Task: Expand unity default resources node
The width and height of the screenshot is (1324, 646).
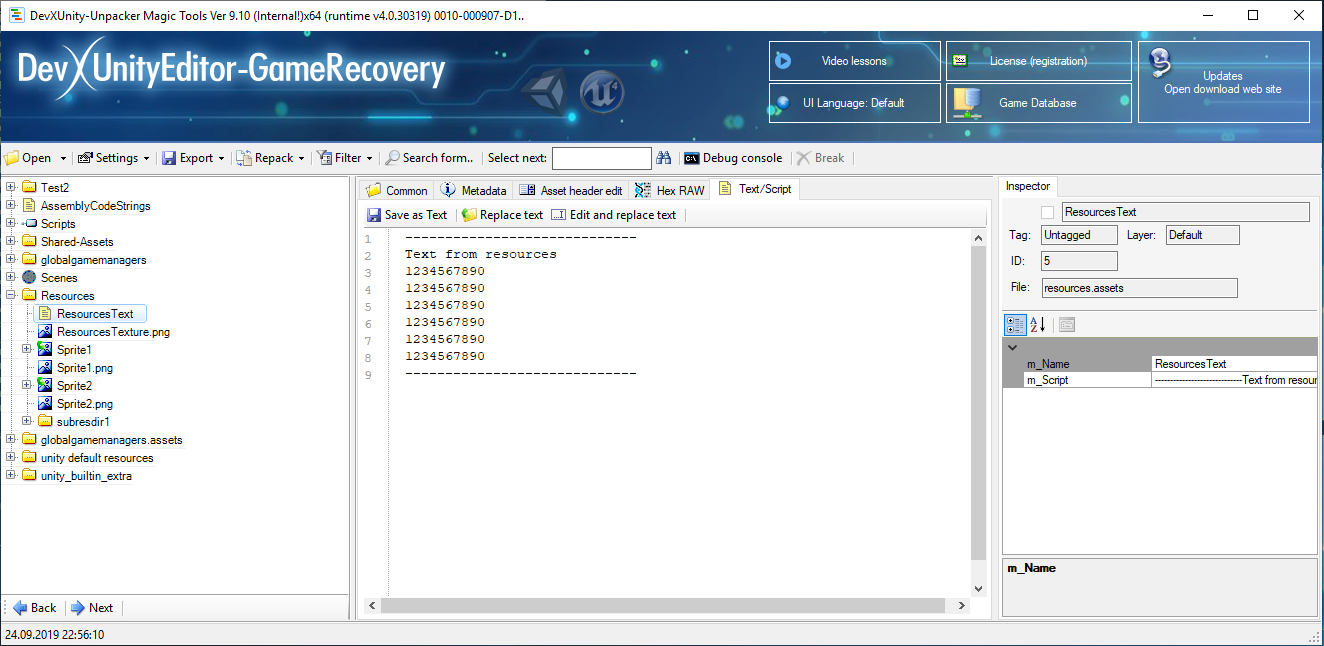Action: 11,457
